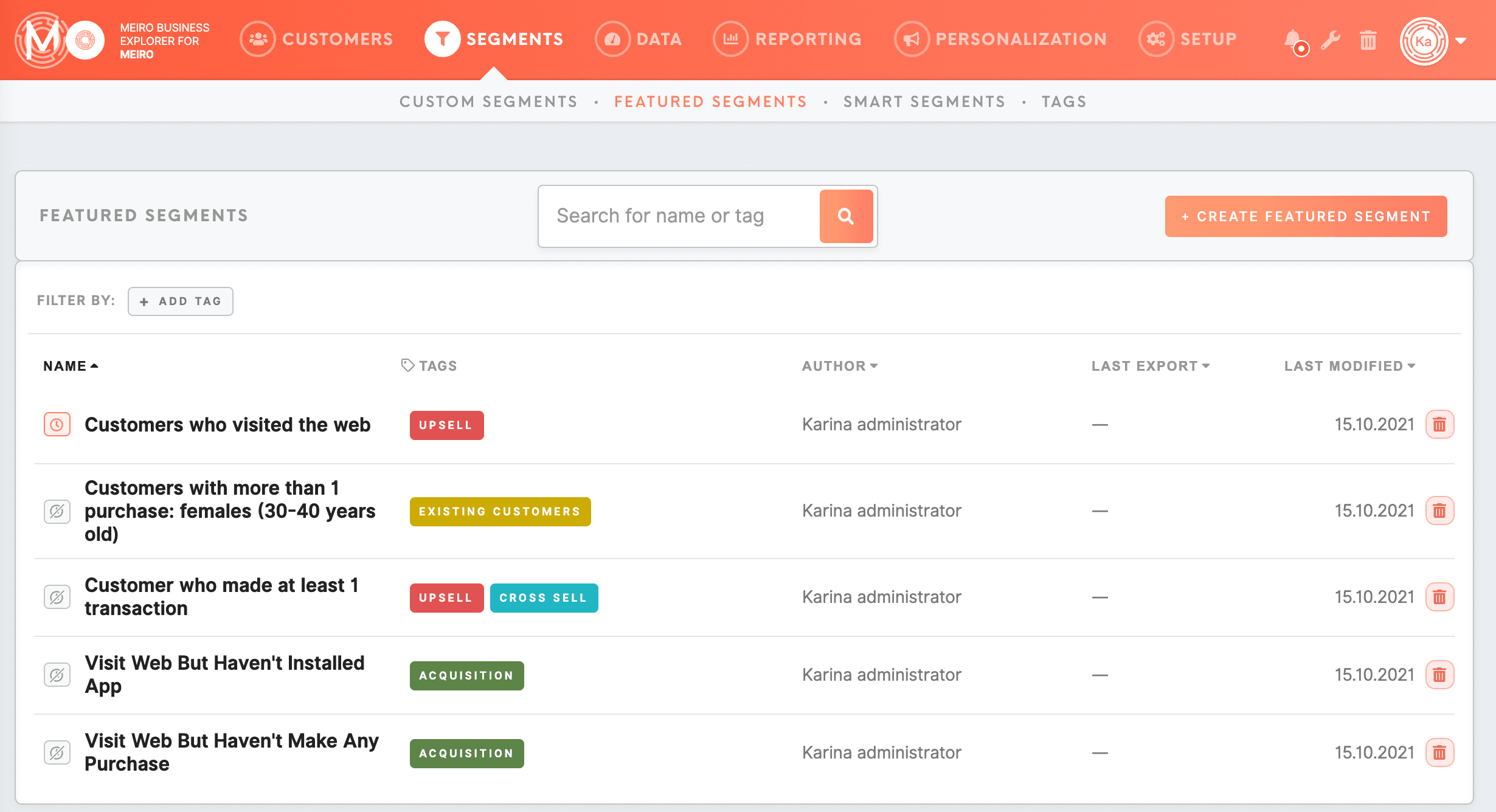Click inside the search for name or tag field
Screen dimensions: 1496x812
(x=675, y=216)
